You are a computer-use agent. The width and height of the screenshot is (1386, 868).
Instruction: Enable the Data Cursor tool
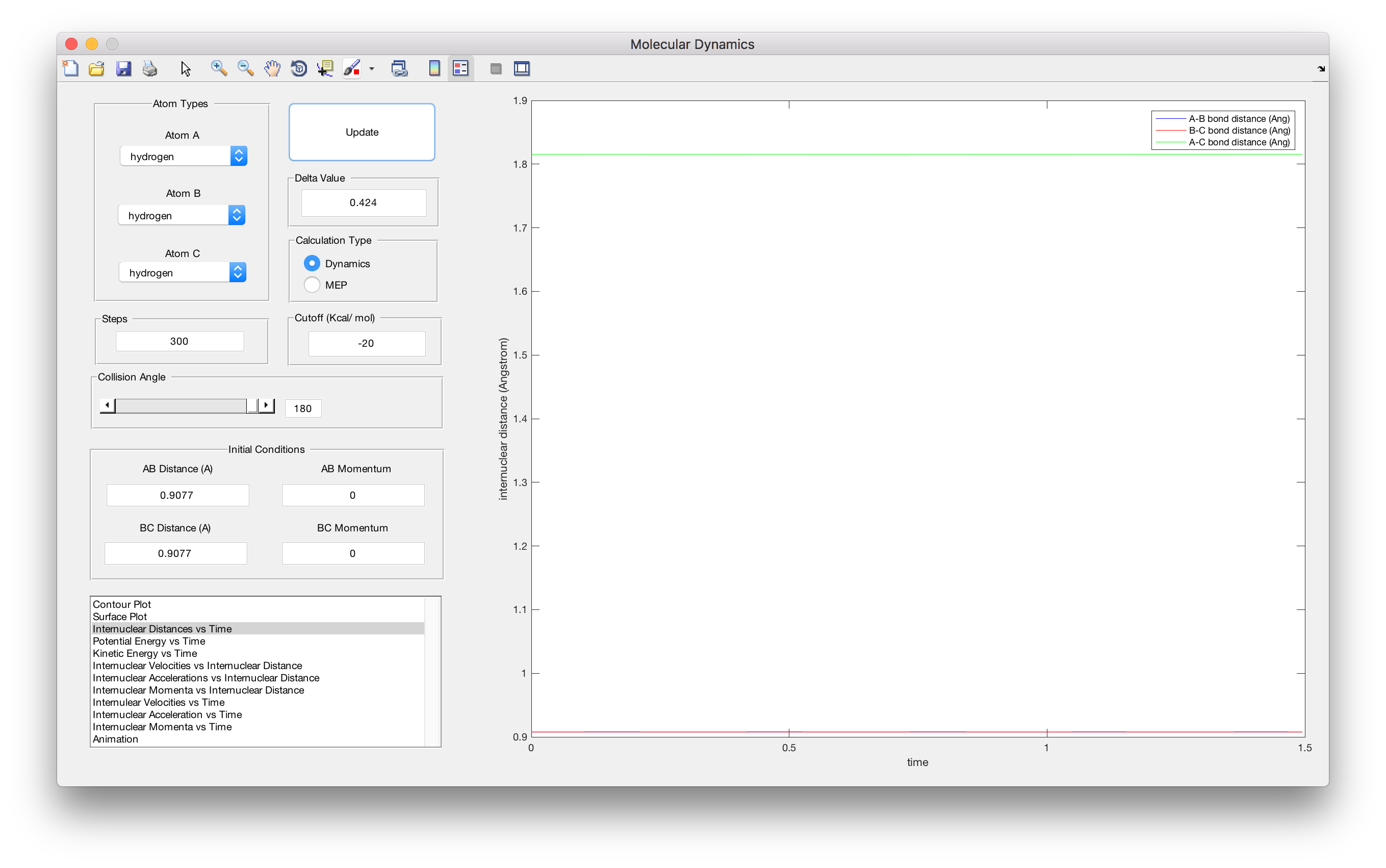click(325, 69)
